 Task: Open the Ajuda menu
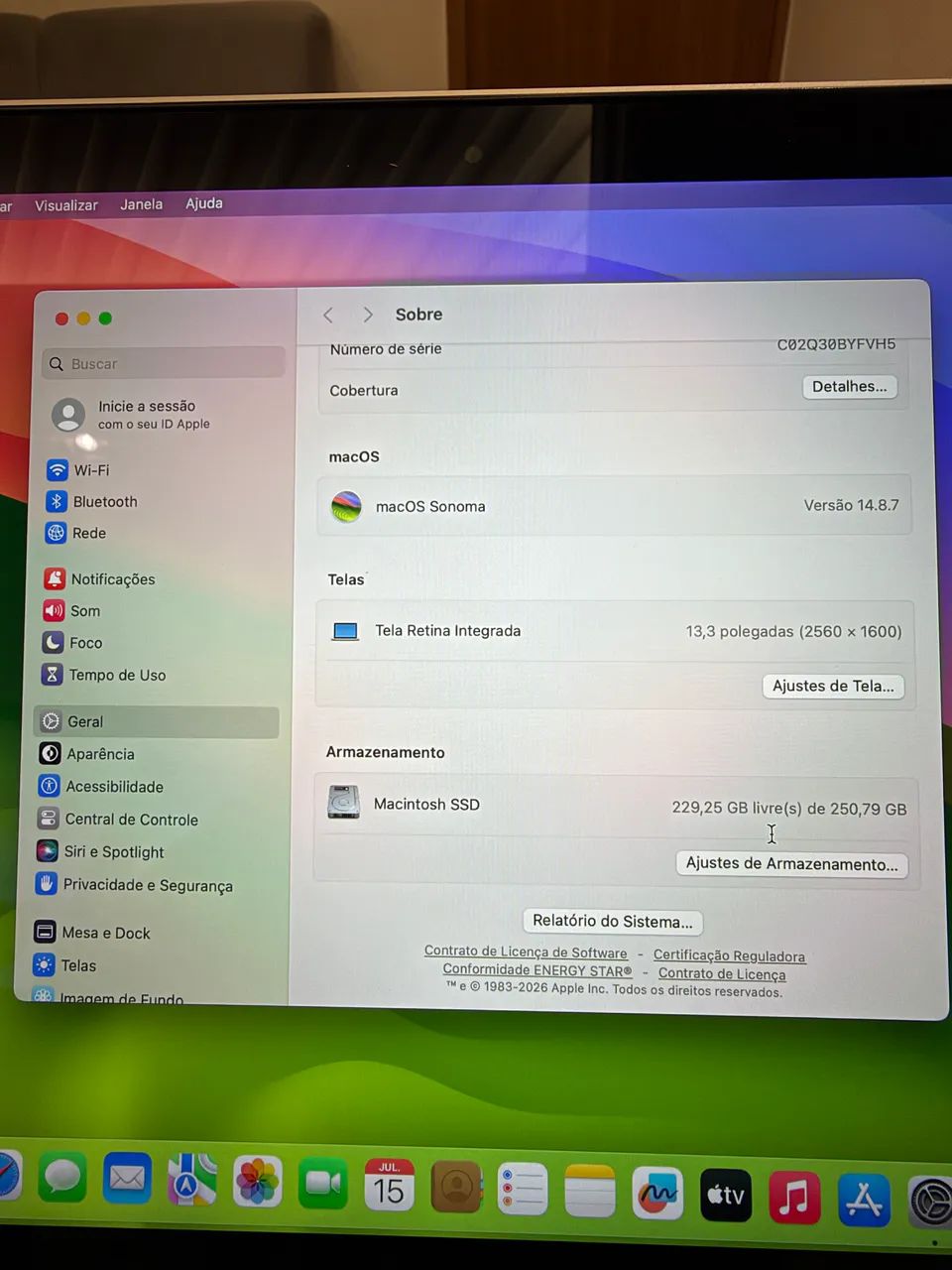pyautogui.click(x=204, y=203)
